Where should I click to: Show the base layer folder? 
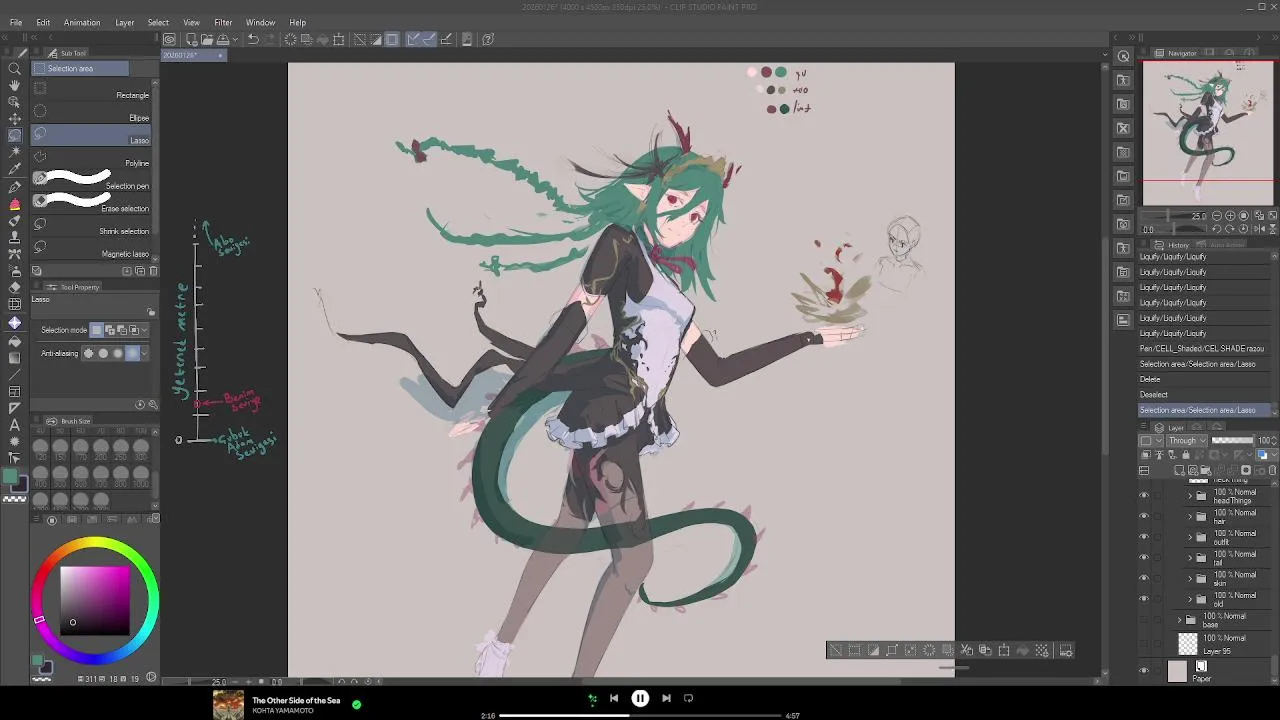point(1144,620)
